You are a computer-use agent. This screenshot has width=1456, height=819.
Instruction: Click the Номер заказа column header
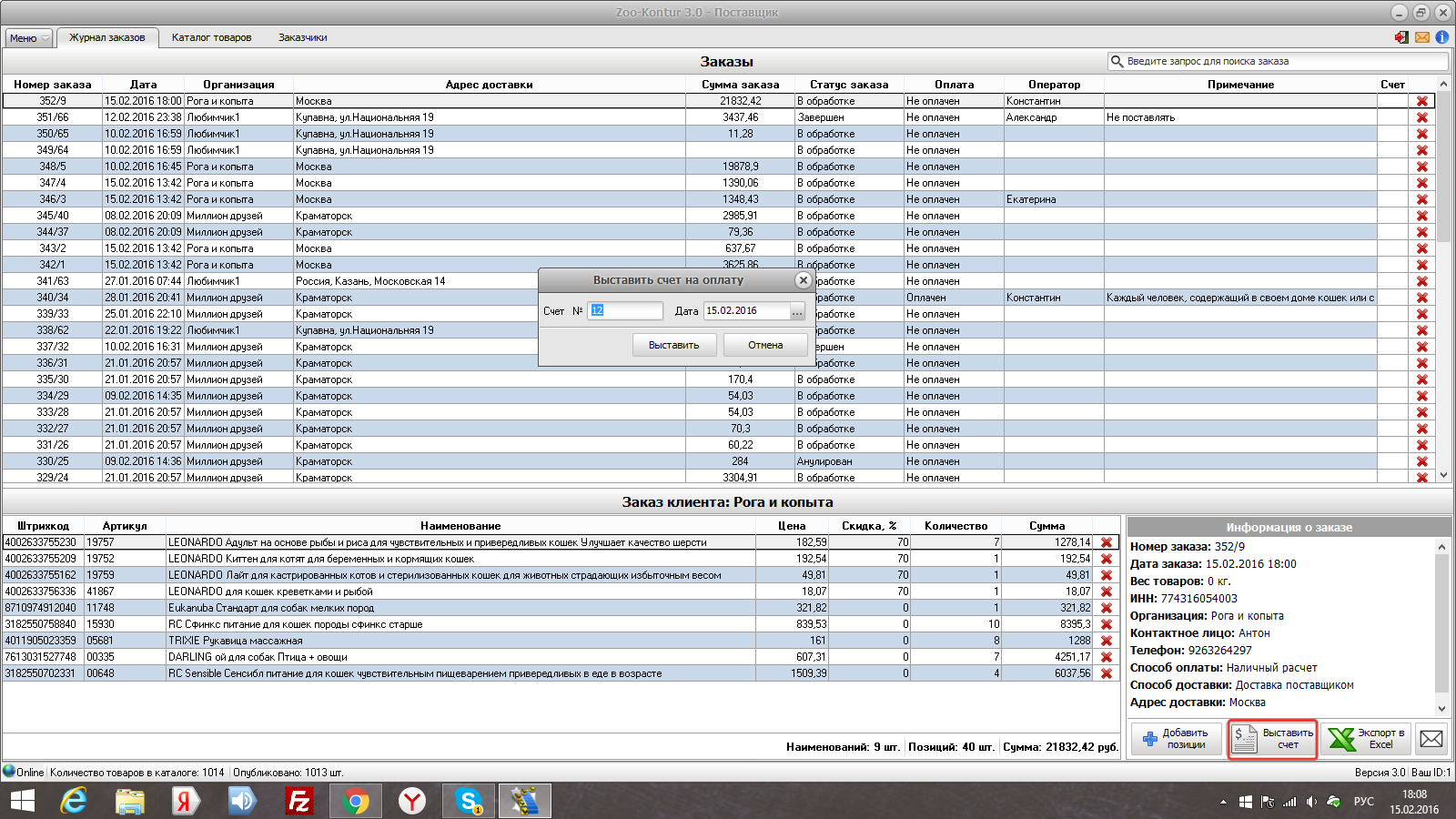coord(53,85)
